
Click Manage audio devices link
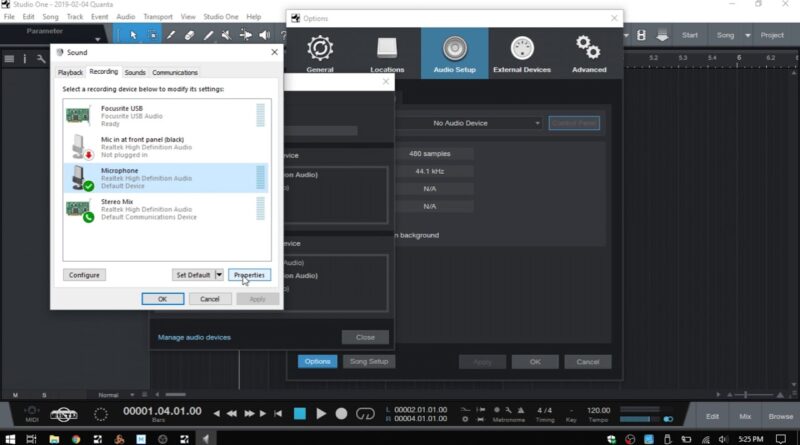click(194, 337)
